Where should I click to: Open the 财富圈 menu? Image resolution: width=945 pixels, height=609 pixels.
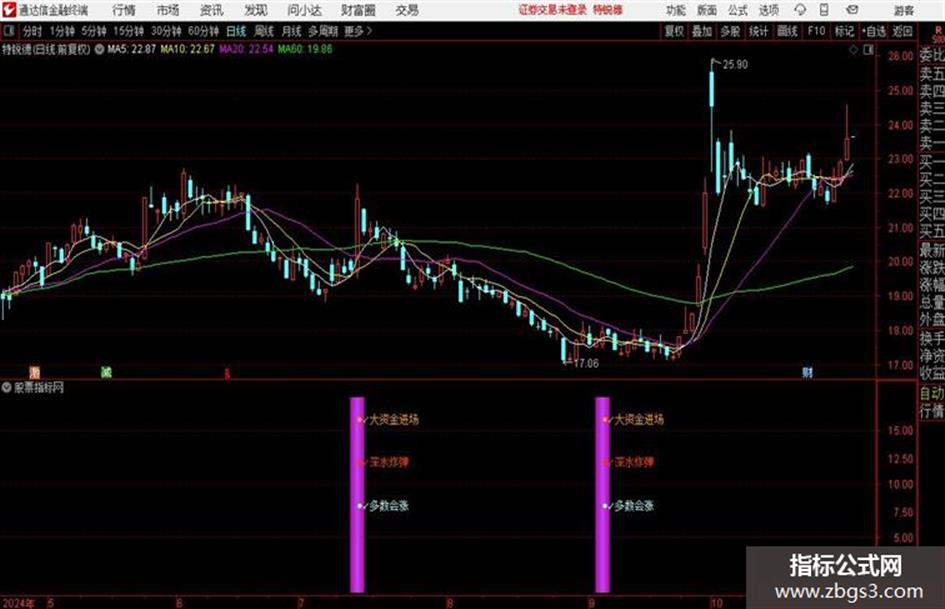358,10
